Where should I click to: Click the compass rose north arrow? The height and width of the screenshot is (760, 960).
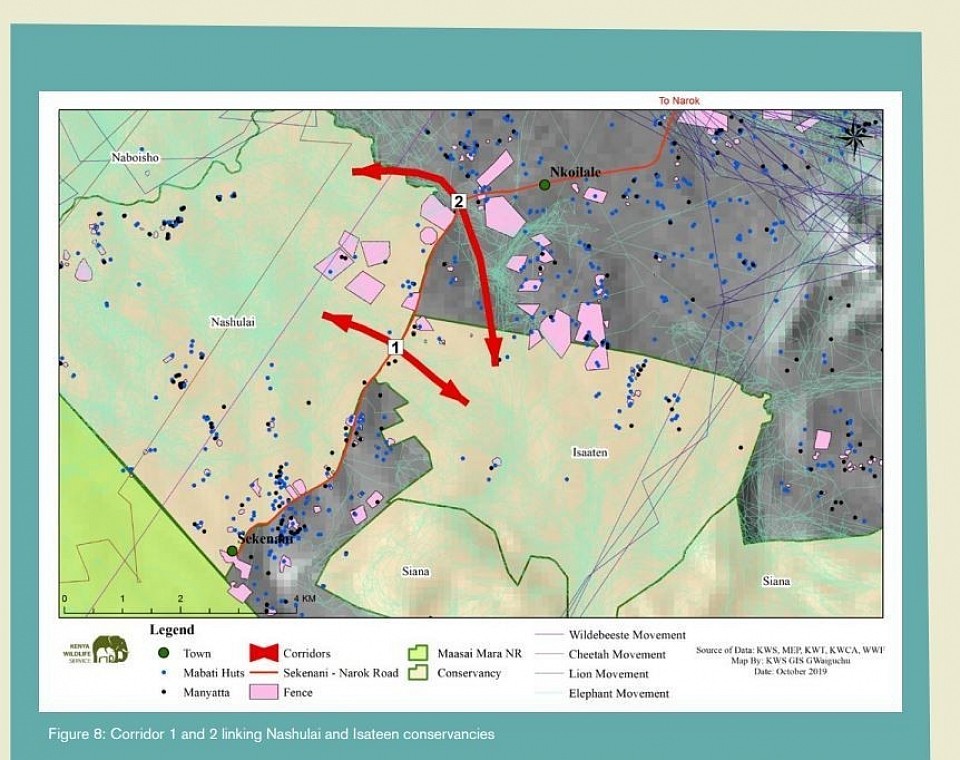pos(854,134)
